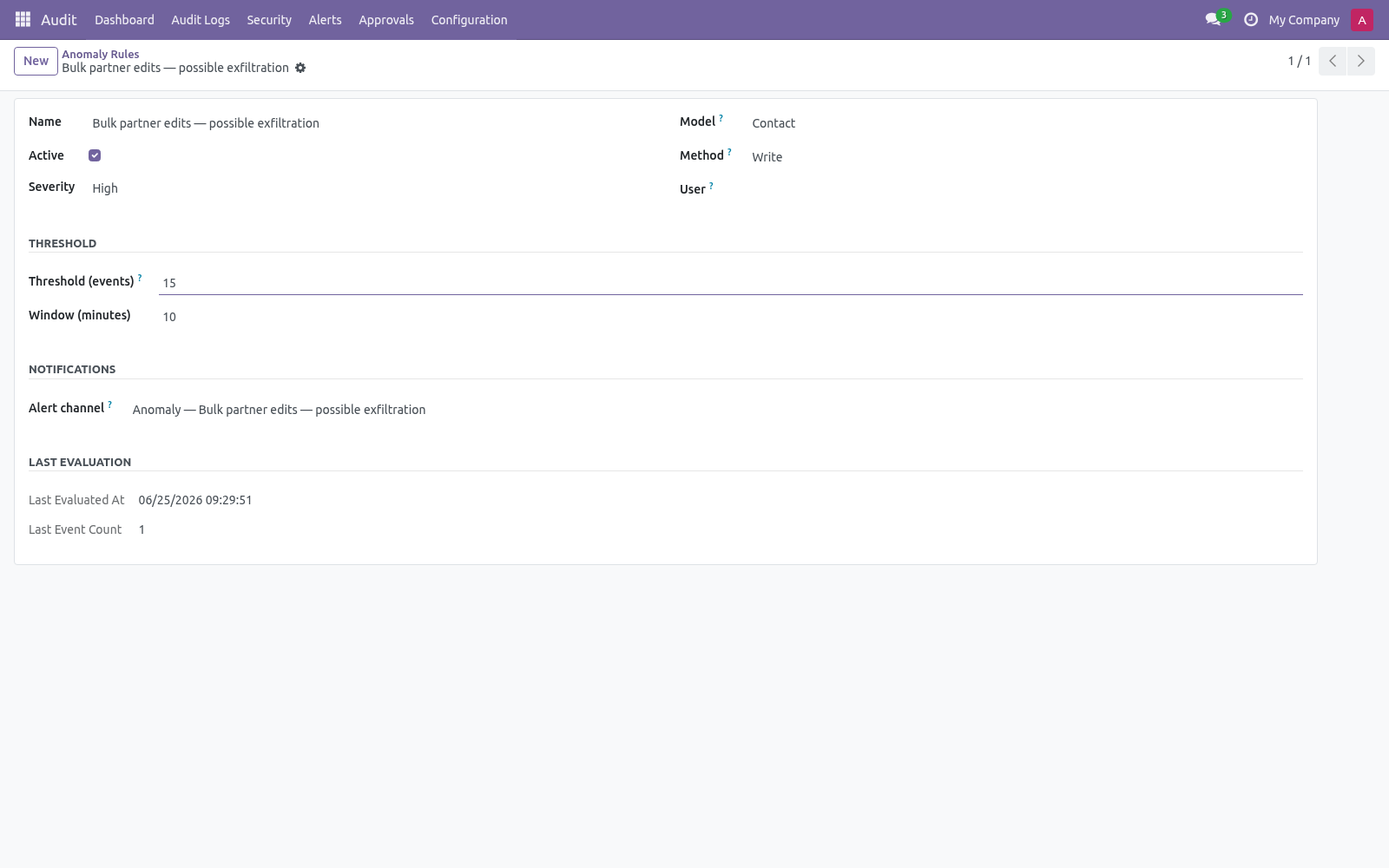1389x868 pixels.
Task: Click the New button
Action: (36, 61)
